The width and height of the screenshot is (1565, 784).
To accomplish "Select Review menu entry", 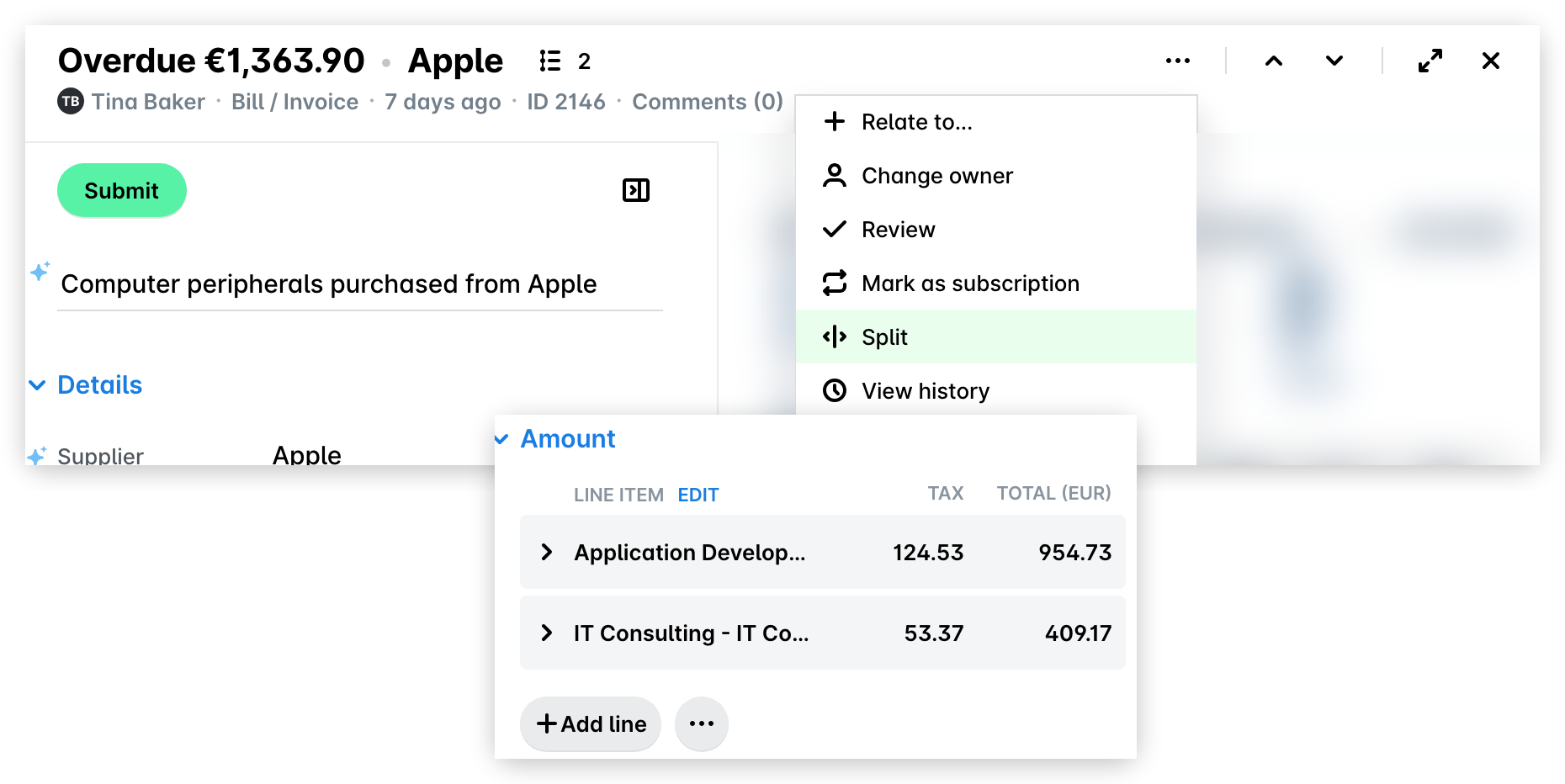I will click(x=996, y=230).
